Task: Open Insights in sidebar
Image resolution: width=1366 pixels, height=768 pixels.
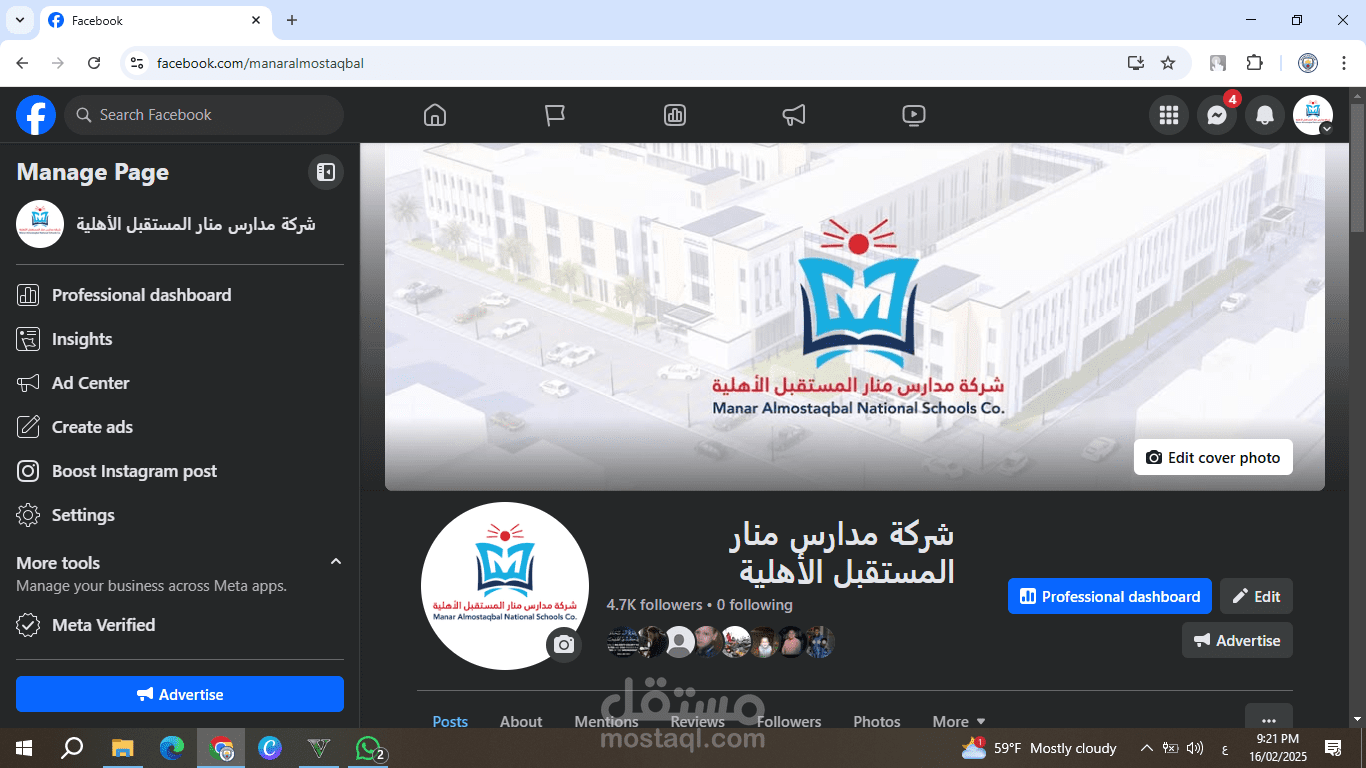Action: click(x=180, y=339)
